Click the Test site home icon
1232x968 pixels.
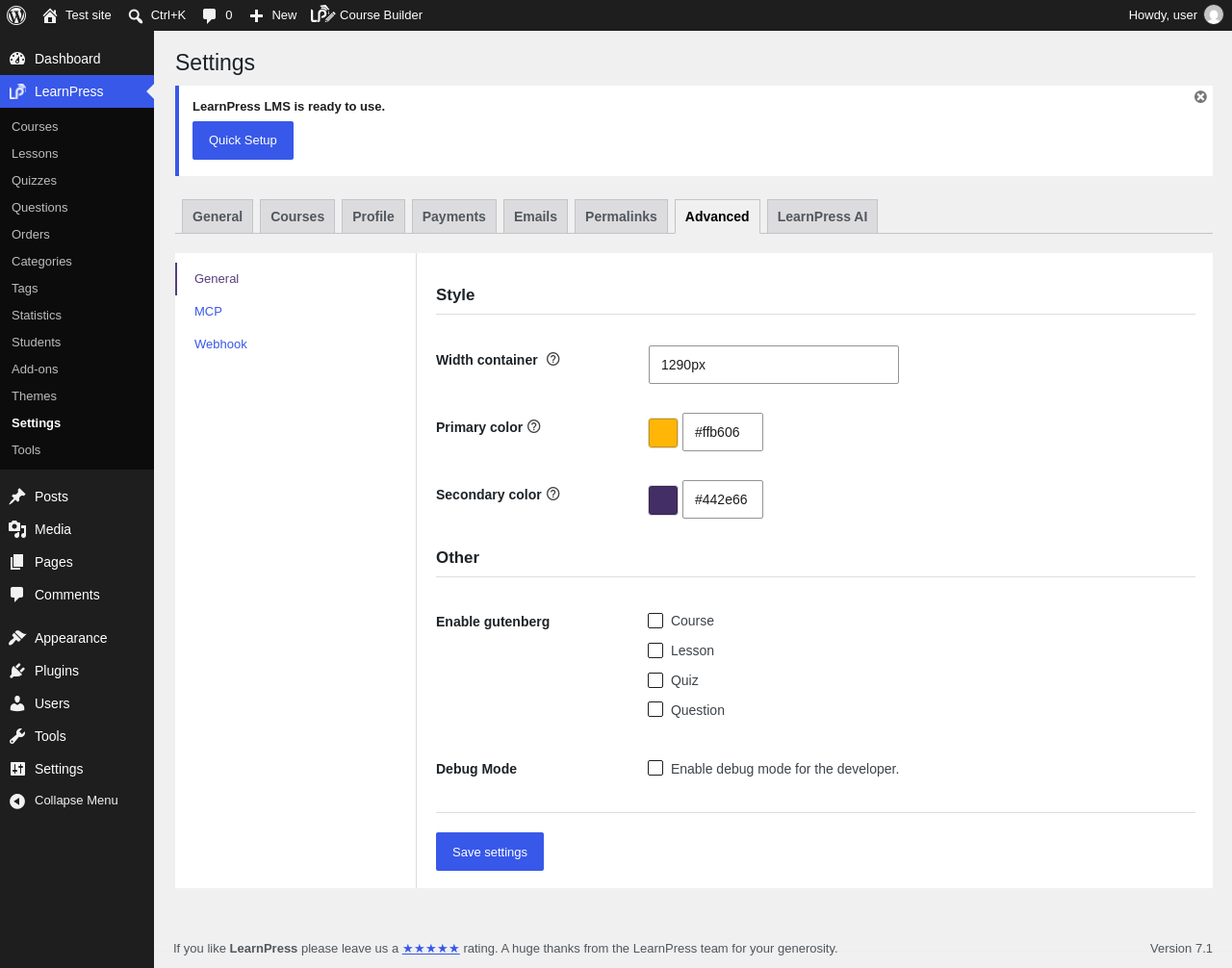(x=50, y=15)
